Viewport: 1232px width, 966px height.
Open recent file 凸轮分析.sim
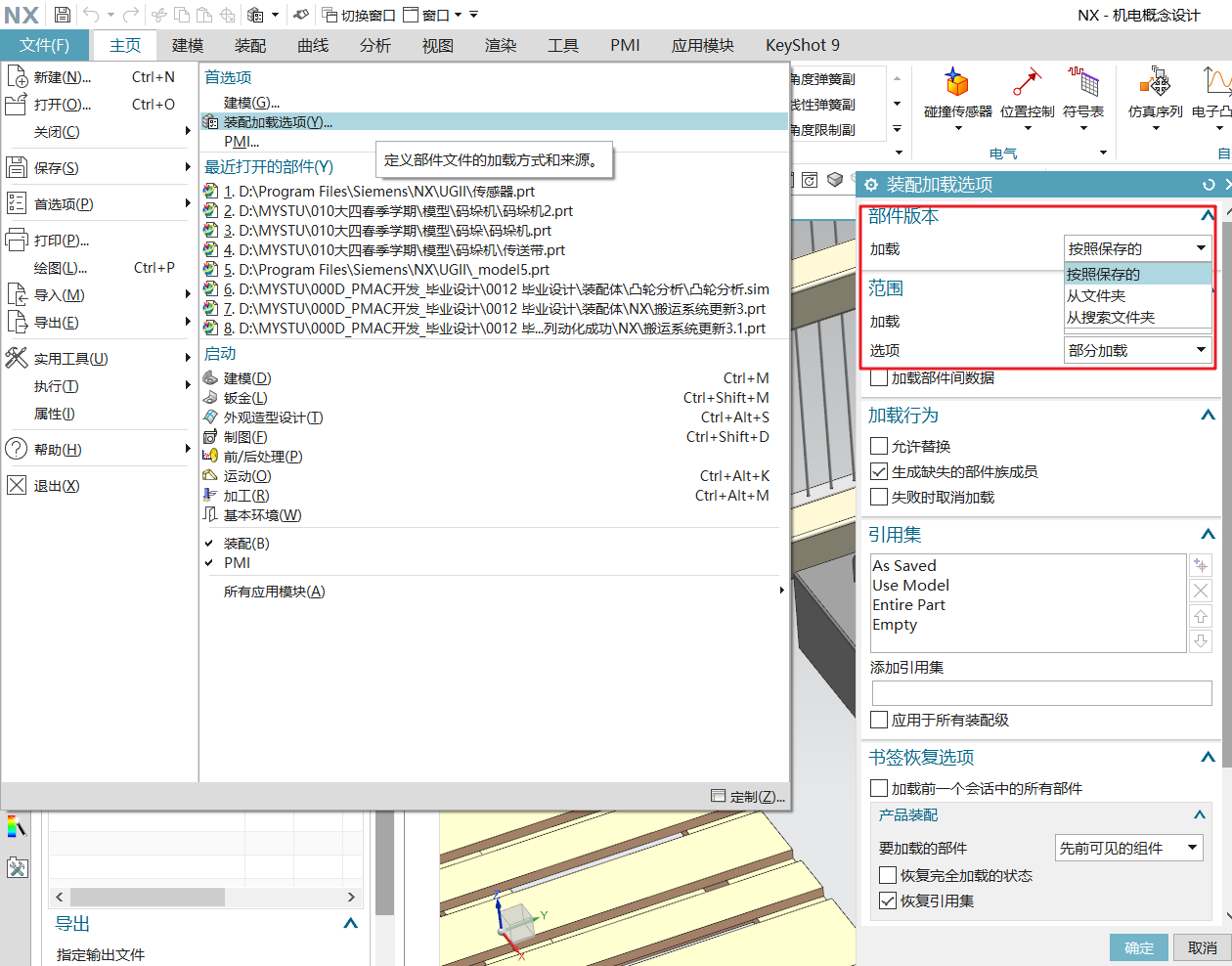494,289
